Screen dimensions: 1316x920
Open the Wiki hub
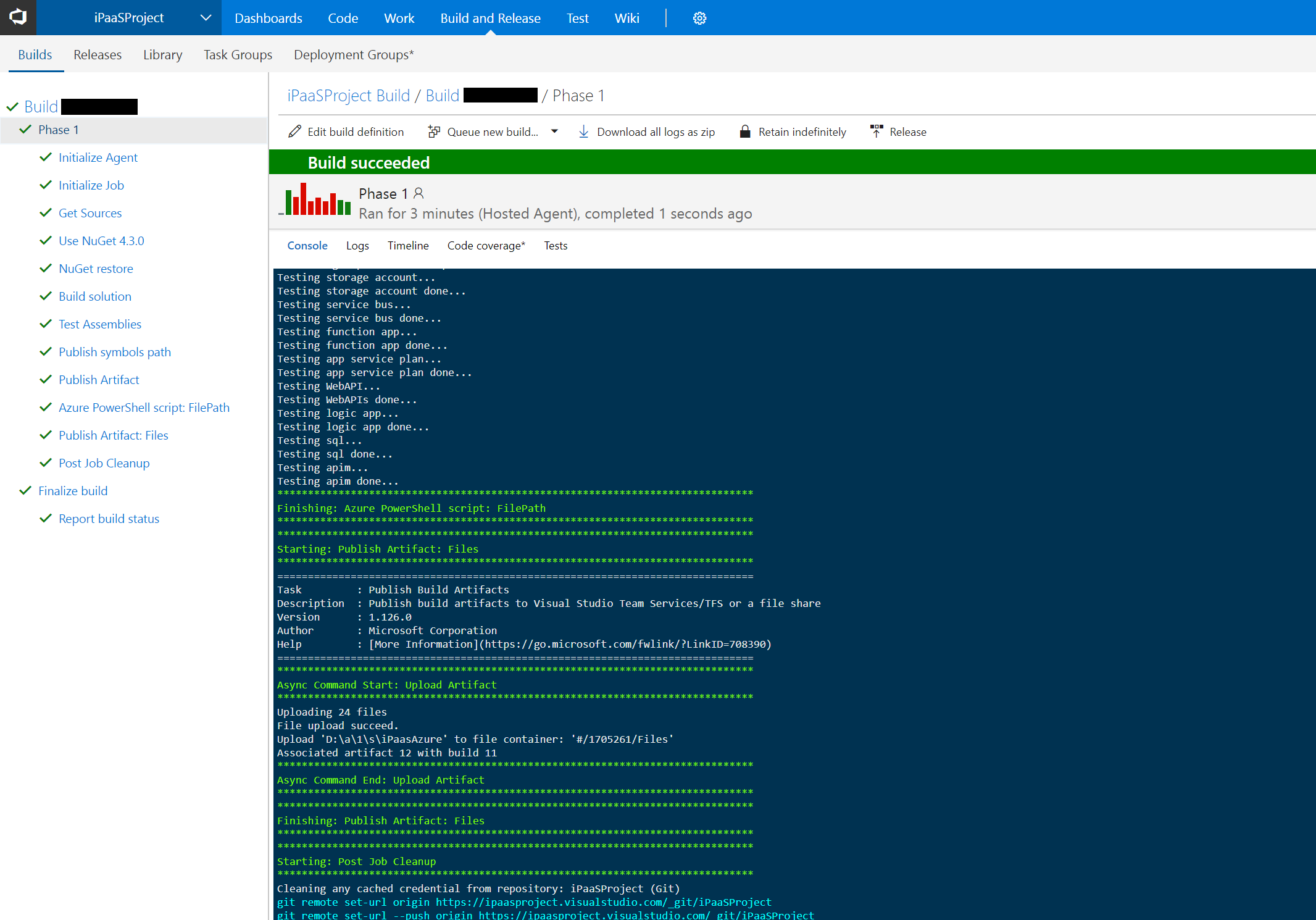627,19
